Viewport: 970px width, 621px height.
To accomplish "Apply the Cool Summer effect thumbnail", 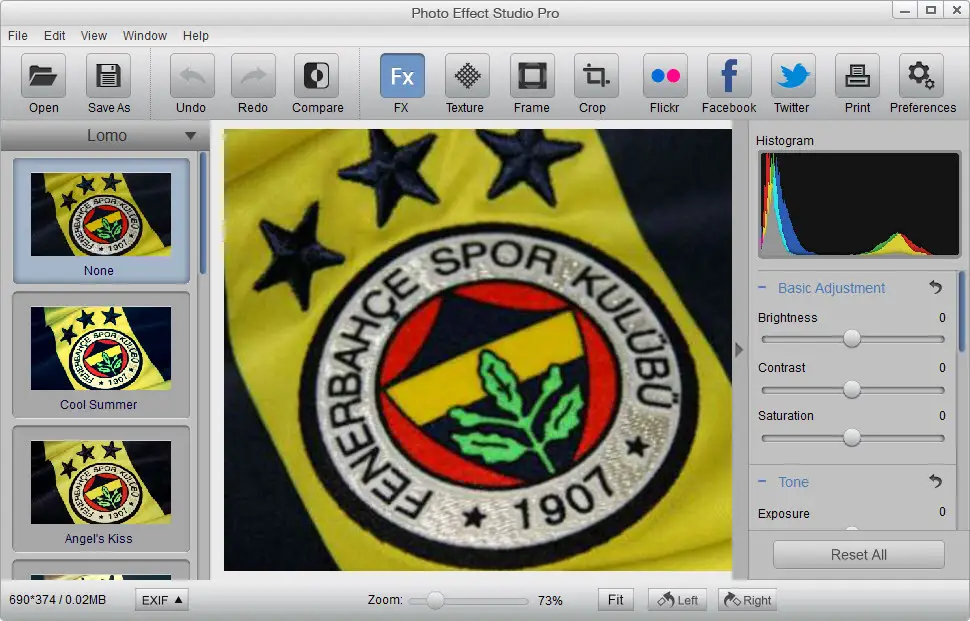I will [101, 355].
